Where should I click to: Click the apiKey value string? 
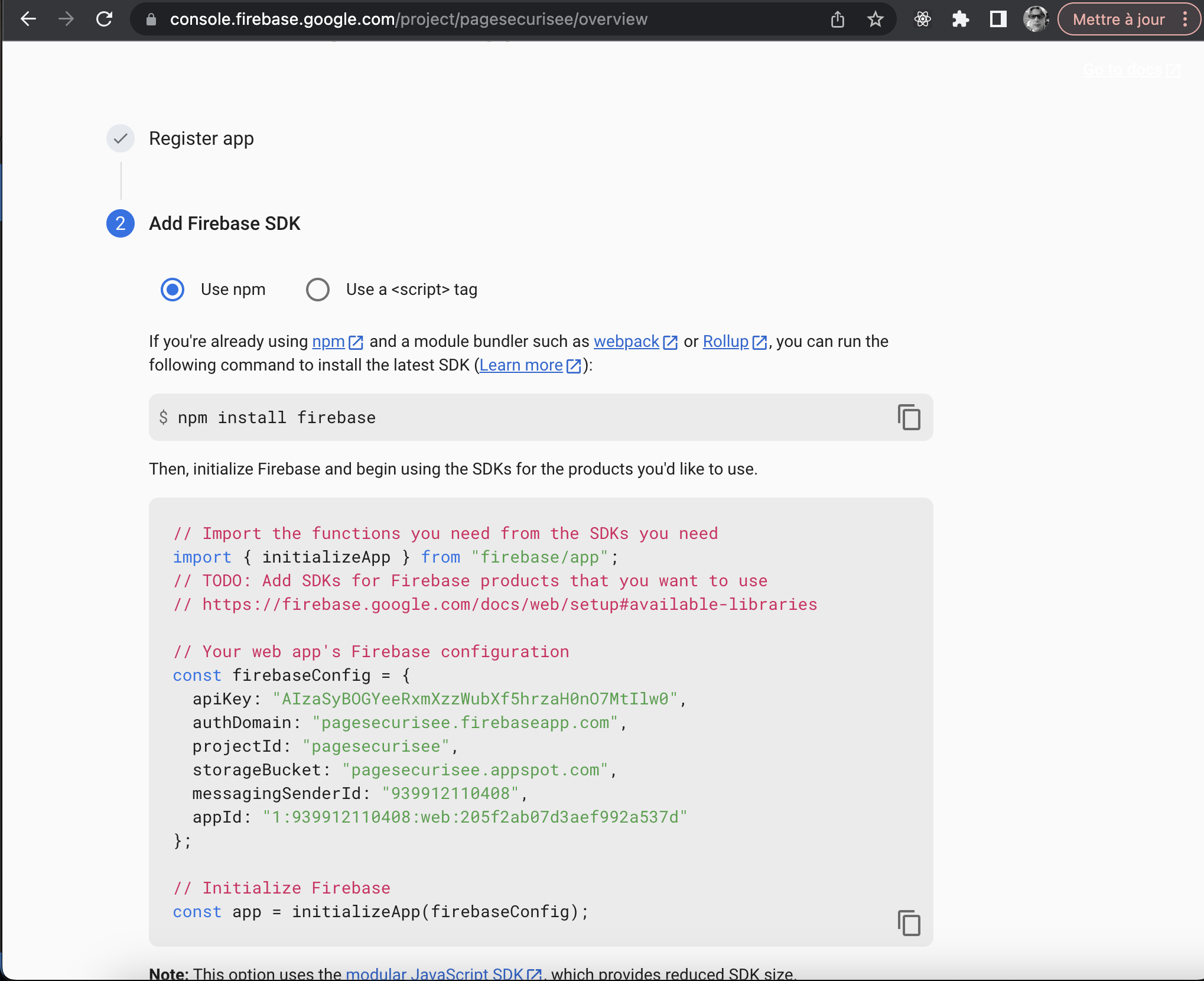pyautogui.click(x=475, y=699)
